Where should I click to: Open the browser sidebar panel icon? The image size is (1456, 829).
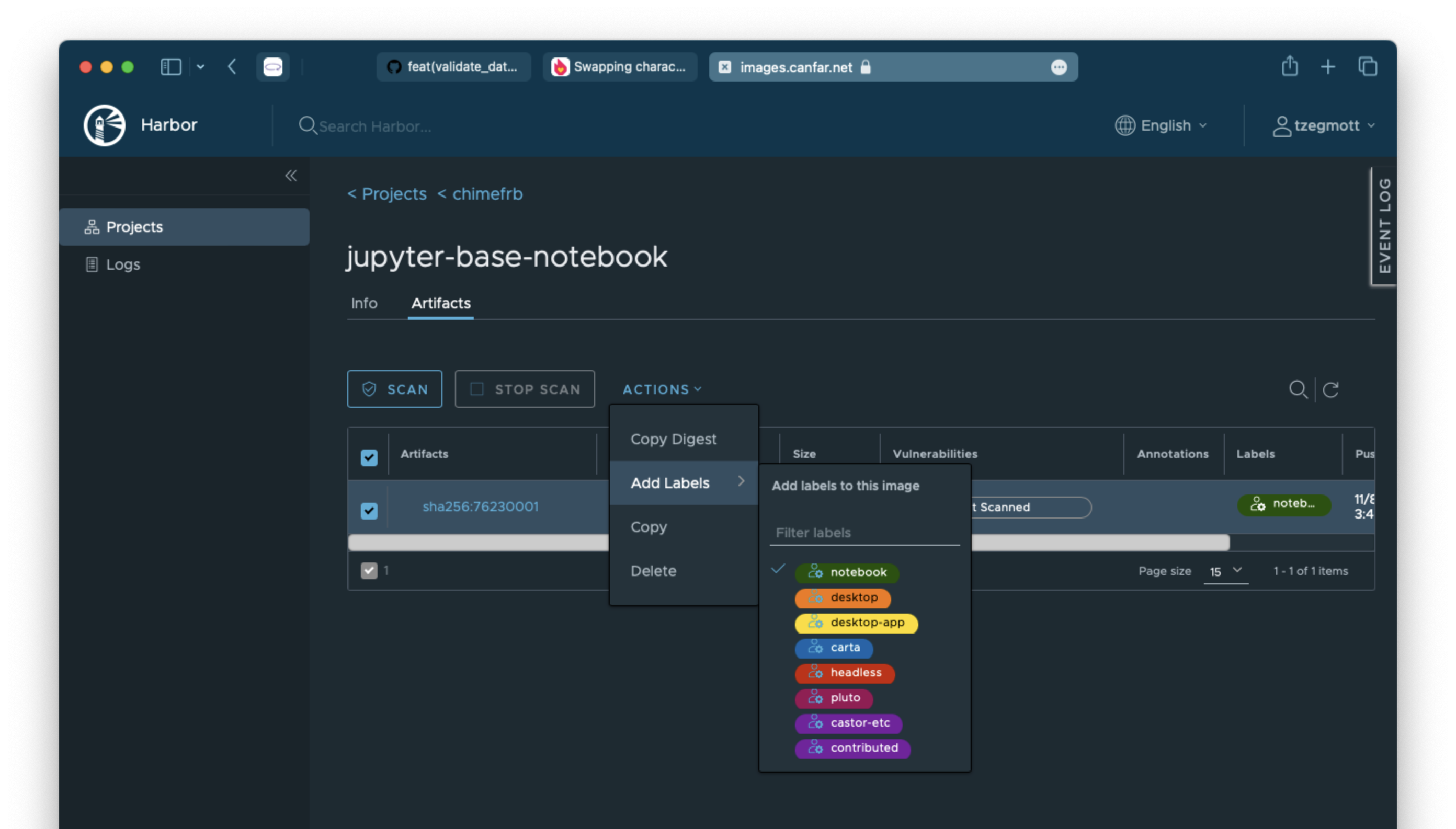pyautogui.click(x=171, y=66)
